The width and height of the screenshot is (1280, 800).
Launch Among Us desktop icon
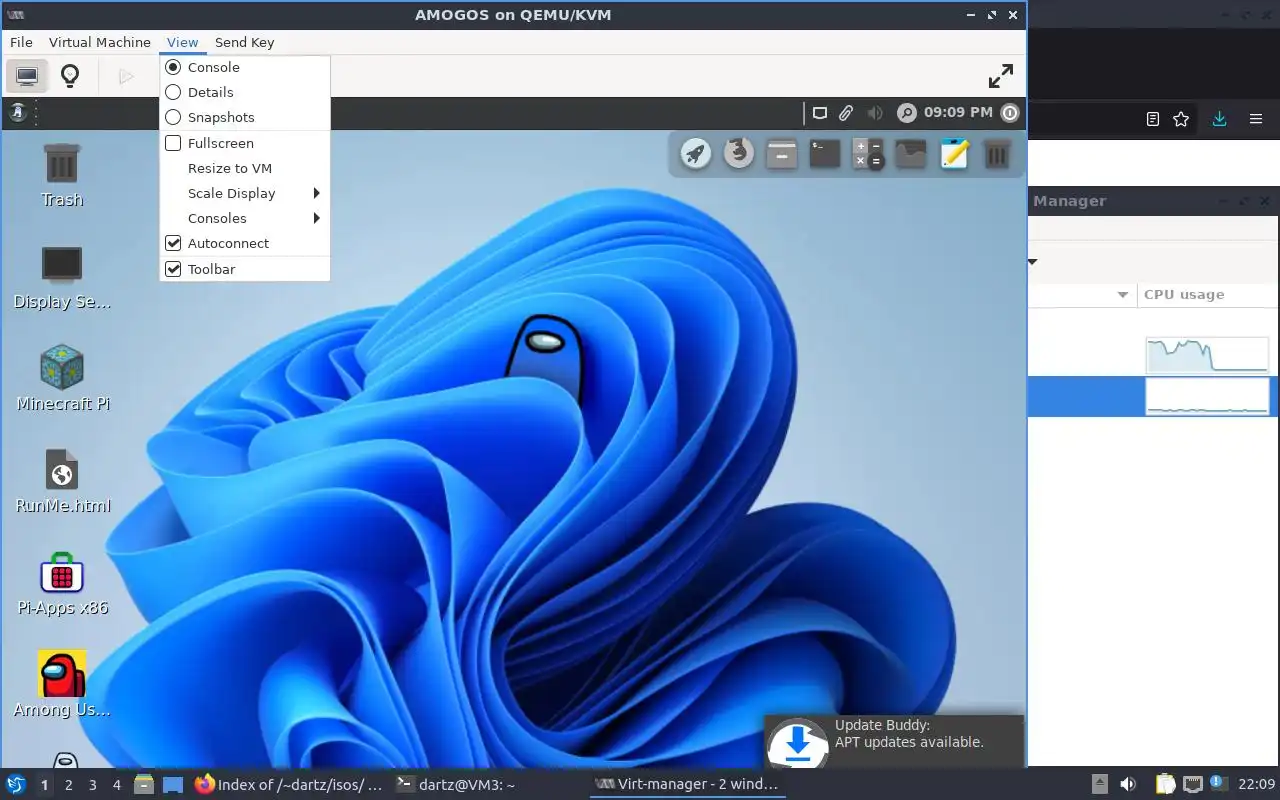coord(62,684)
